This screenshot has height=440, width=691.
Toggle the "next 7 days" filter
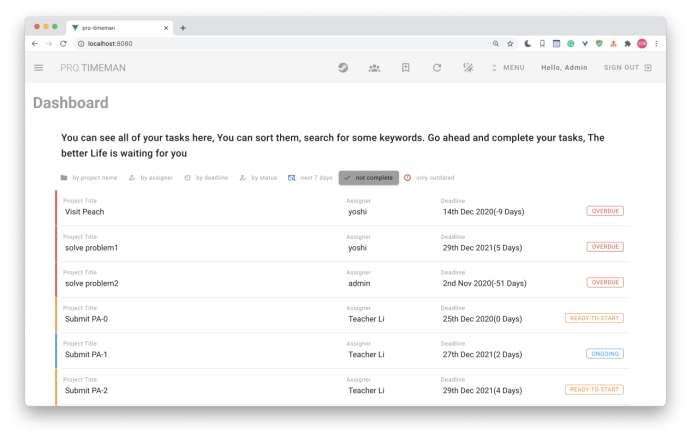point(309,178)
